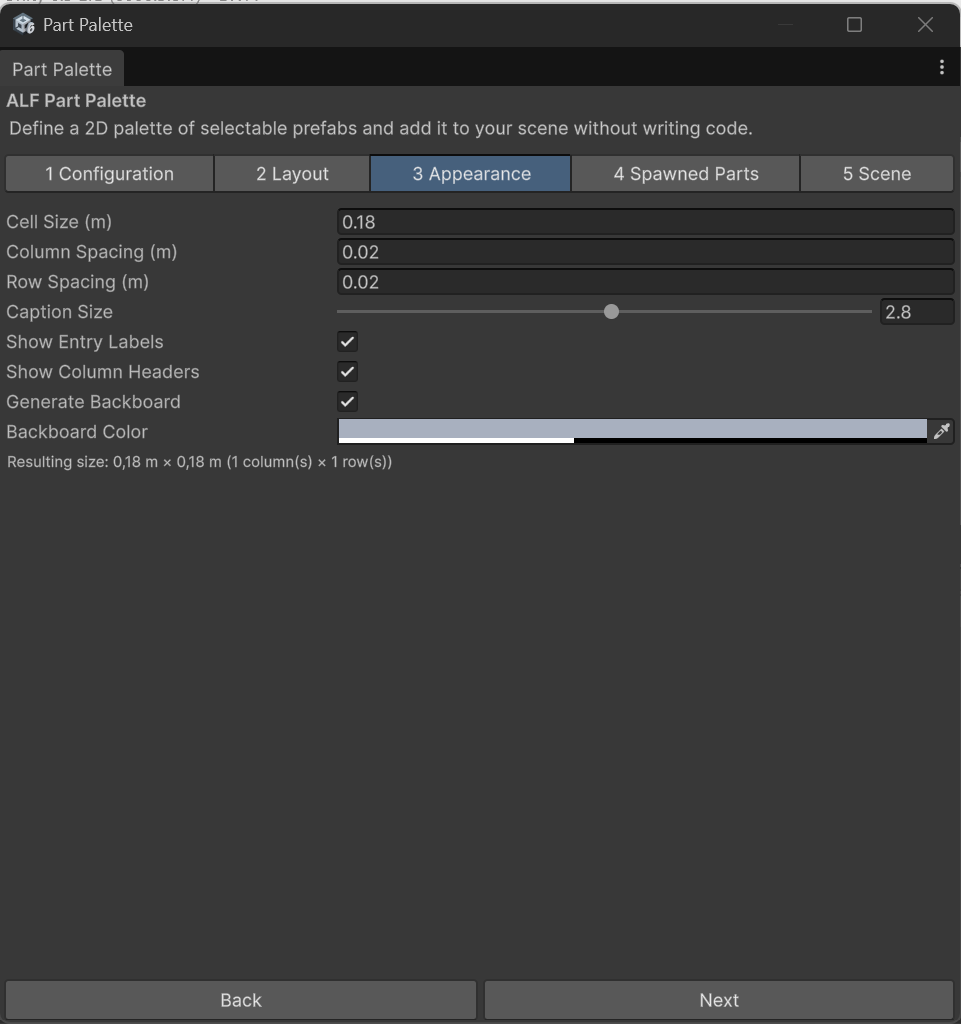The width and height of the screenshot is (961, 1024).
Task: Disable the Generate Backboard checkbox
Action: click(x=347, y=402)
